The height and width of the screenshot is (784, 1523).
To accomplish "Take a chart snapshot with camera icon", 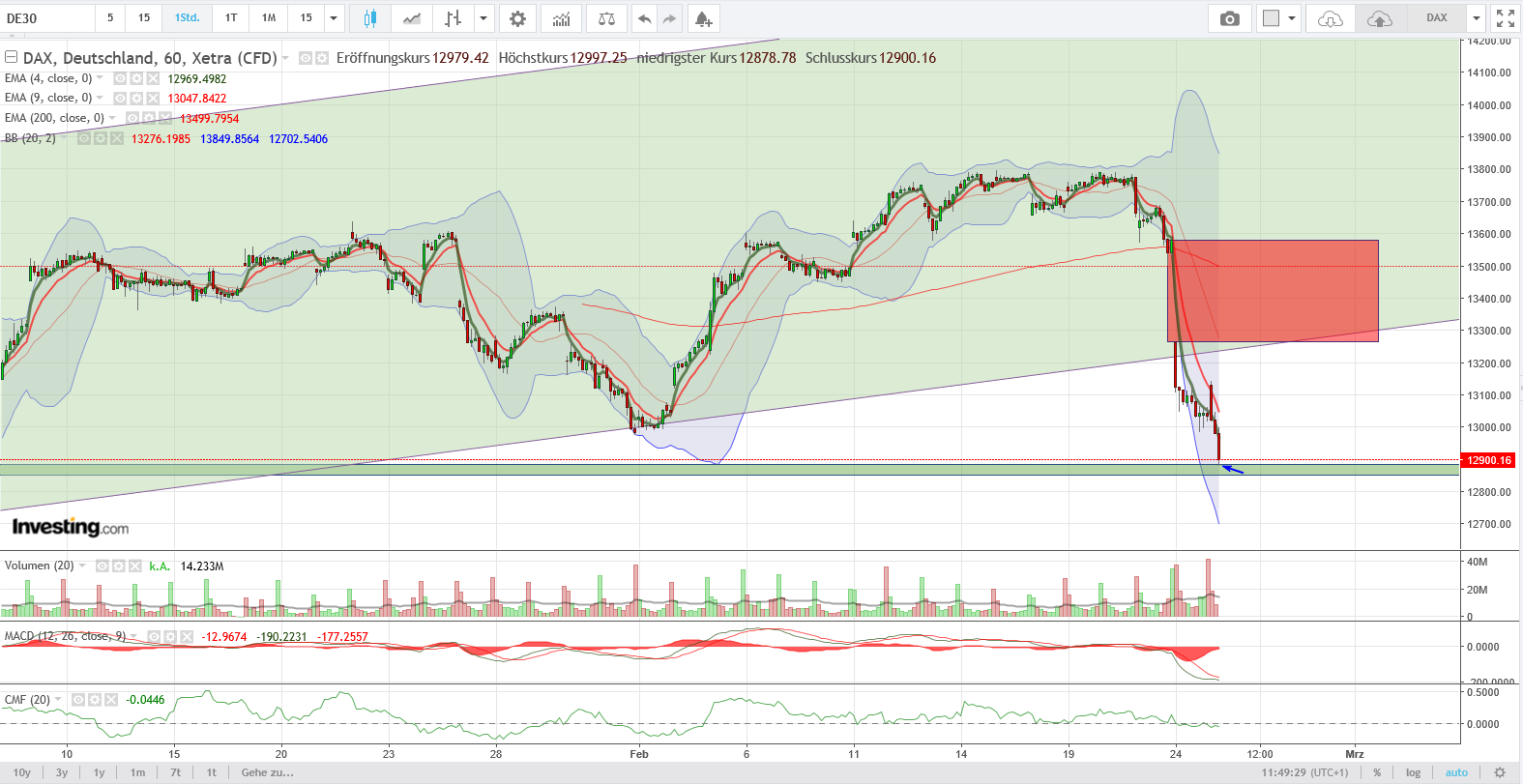I will [1229, 18].
